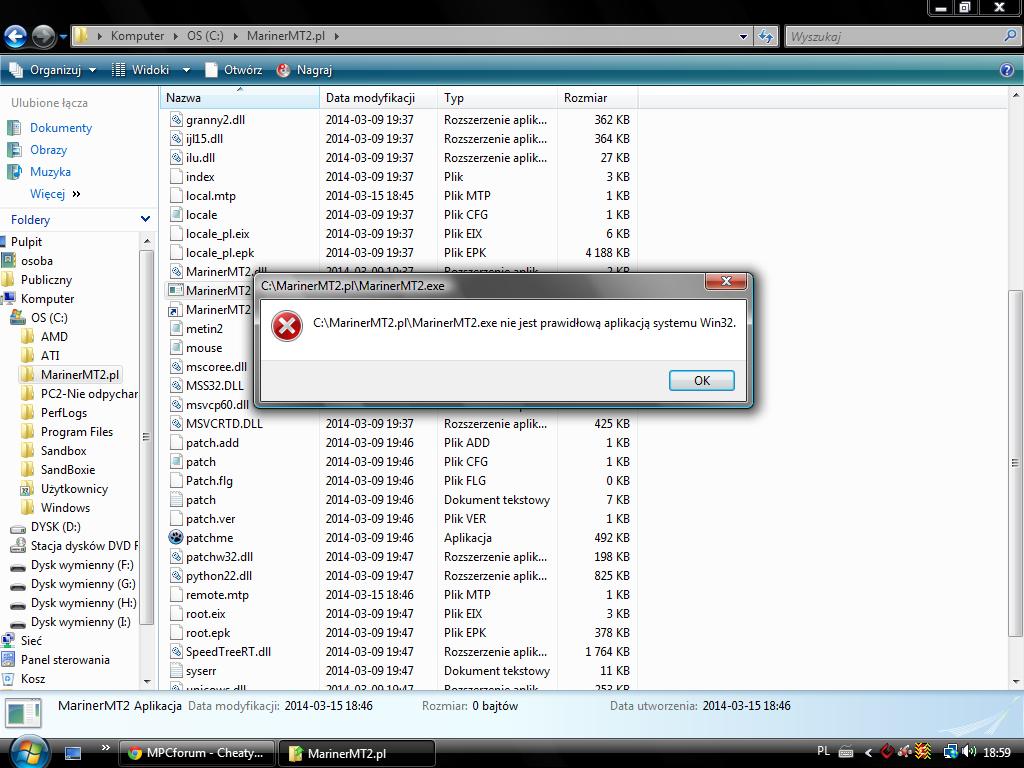Select Komputer in the address breadcrumb
Viewport: 1024px width, 768px height.
coord(137,36)
